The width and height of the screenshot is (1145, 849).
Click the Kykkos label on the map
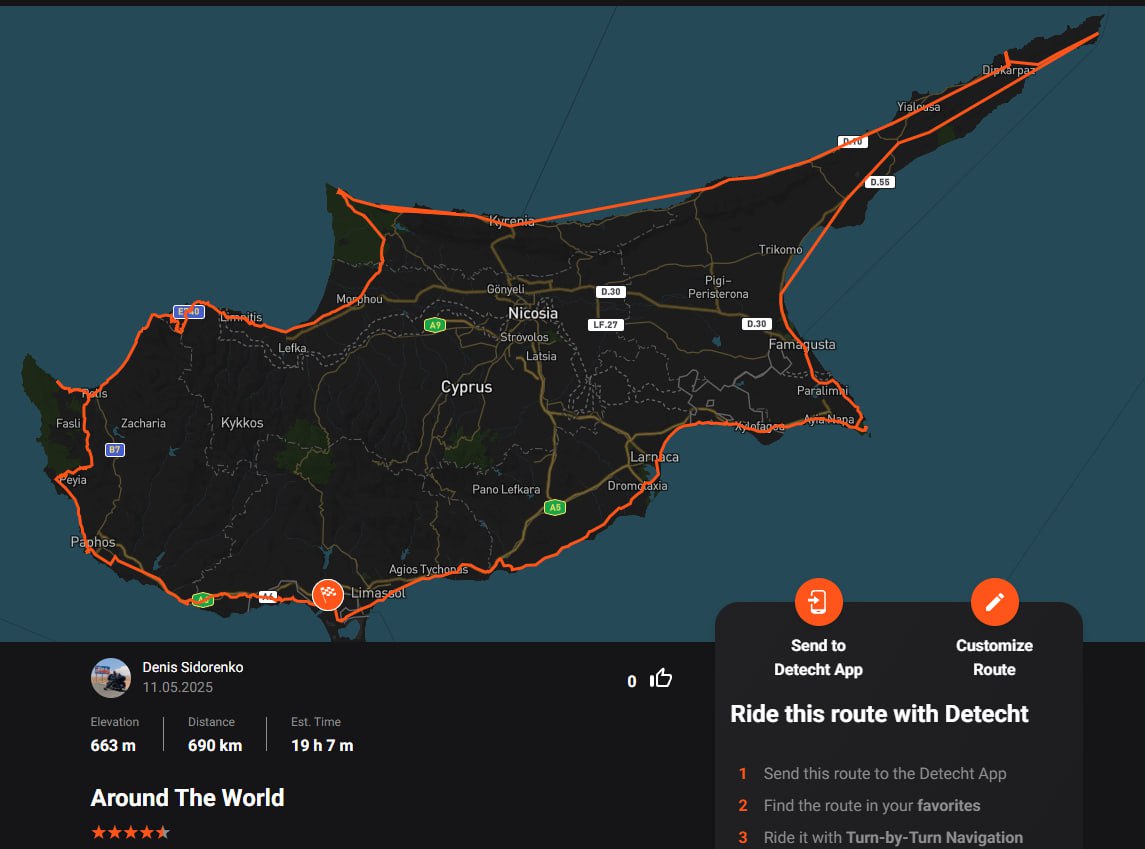242,423
